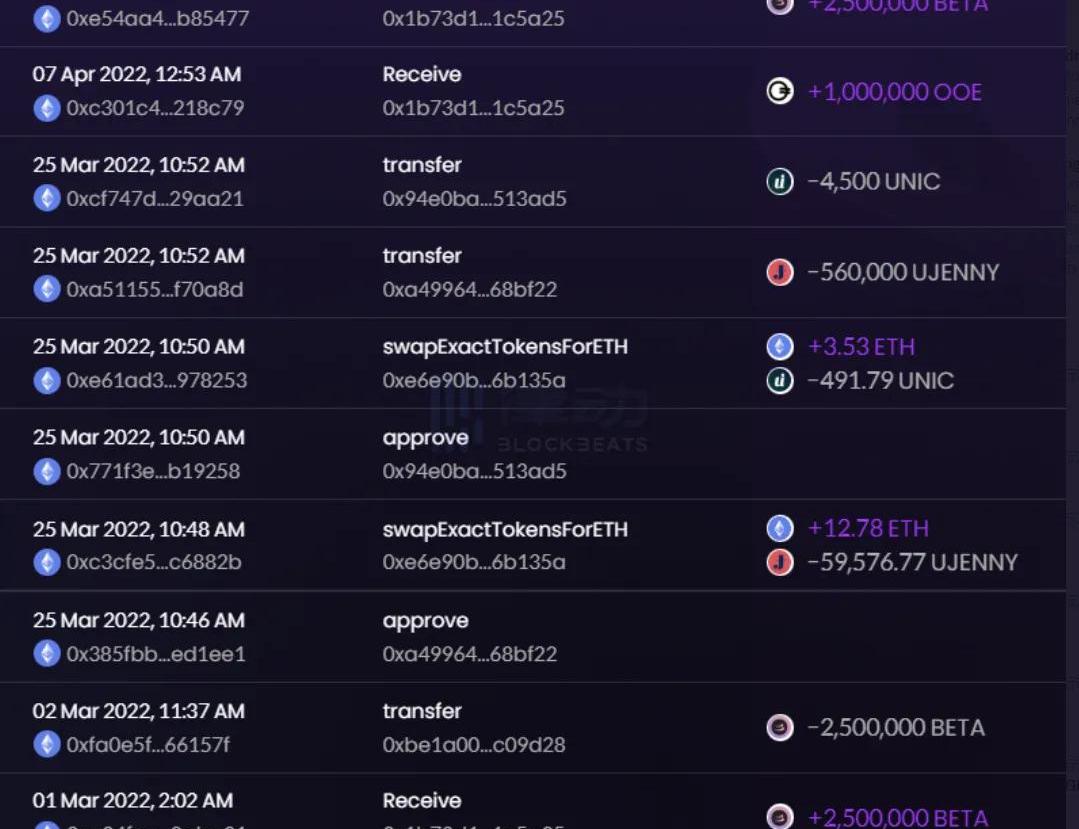Click the Ethereum icon next to hash 0x771f3e...b19258
1079x829 pixels.
47,471
